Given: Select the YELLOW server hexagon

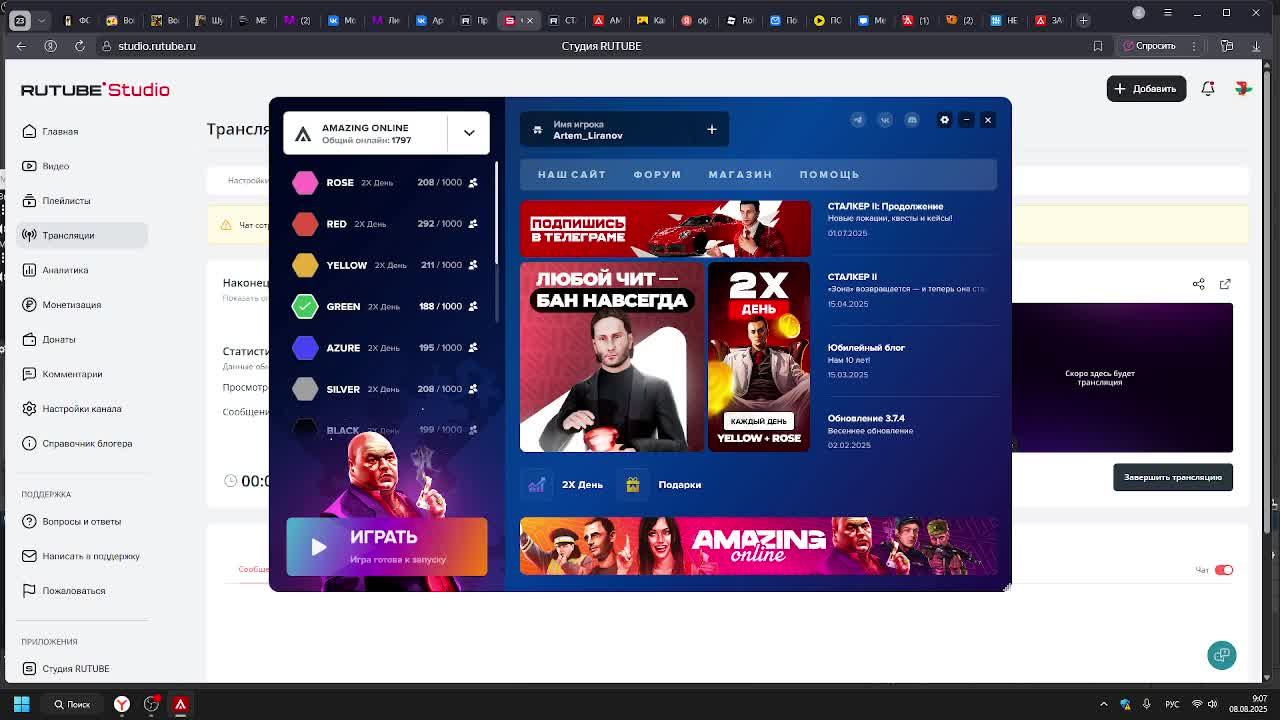Looking at the screenshot, I should click(305, 265).
